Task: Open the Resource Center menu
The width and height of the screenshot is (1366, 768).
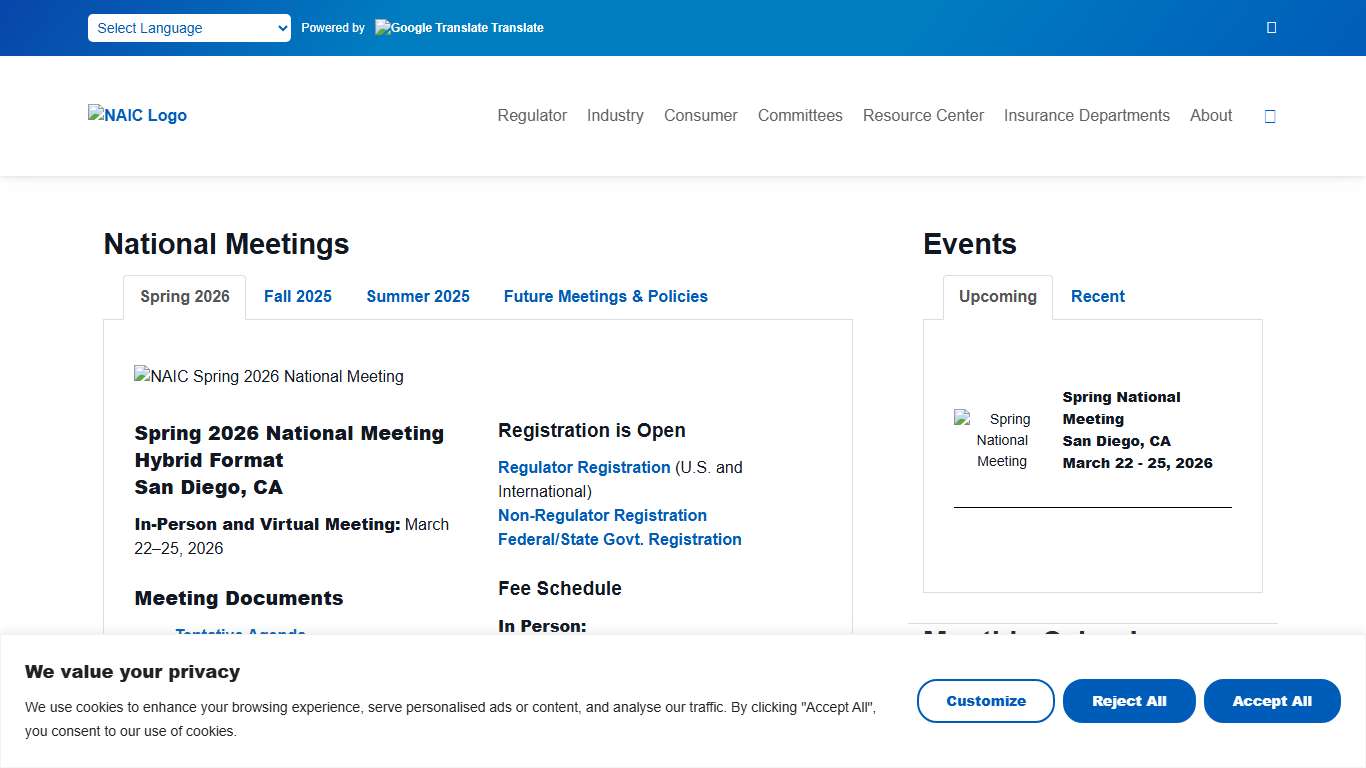Action: (x=923, y=115)
